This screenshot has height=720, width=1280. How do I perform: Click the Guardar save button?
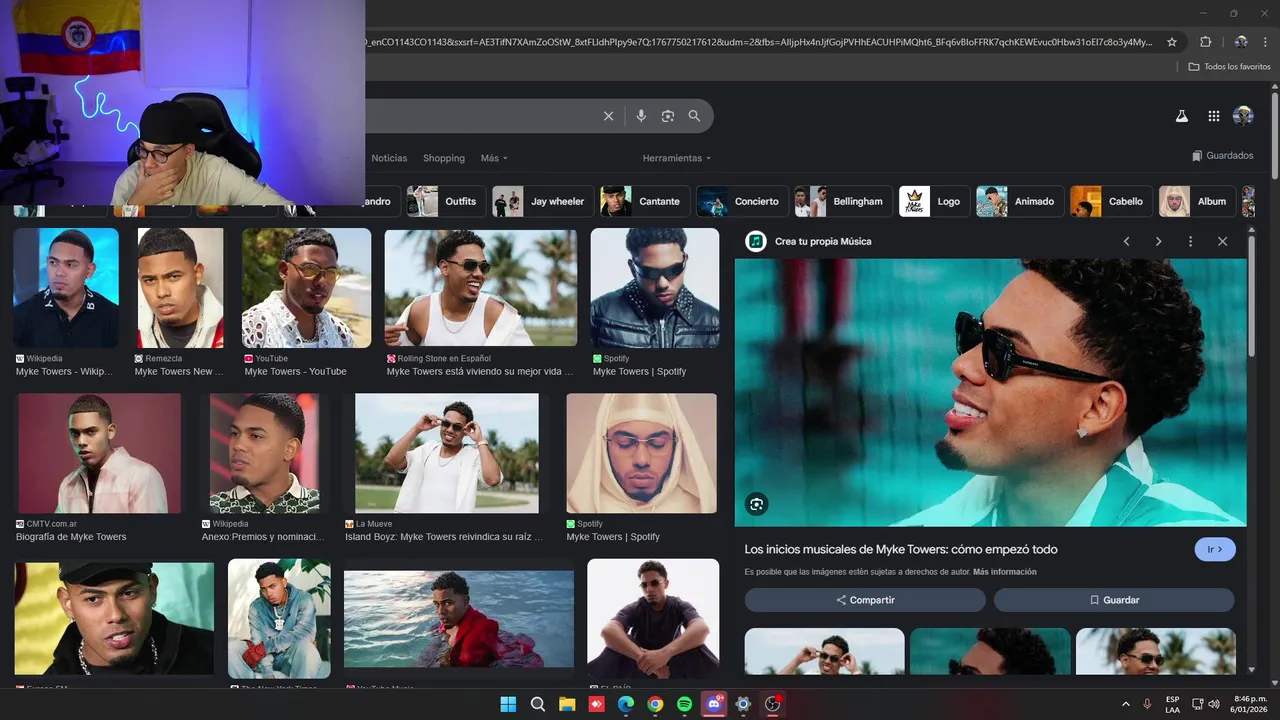click(1114, 600)
